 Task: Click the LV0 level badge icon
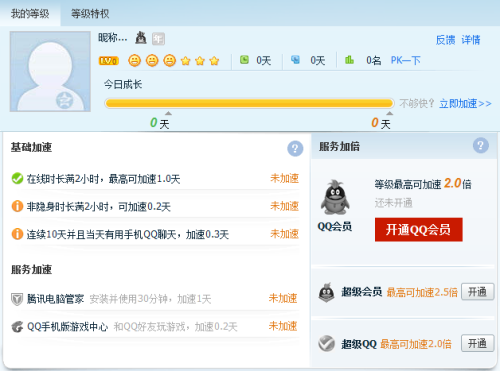109,61
